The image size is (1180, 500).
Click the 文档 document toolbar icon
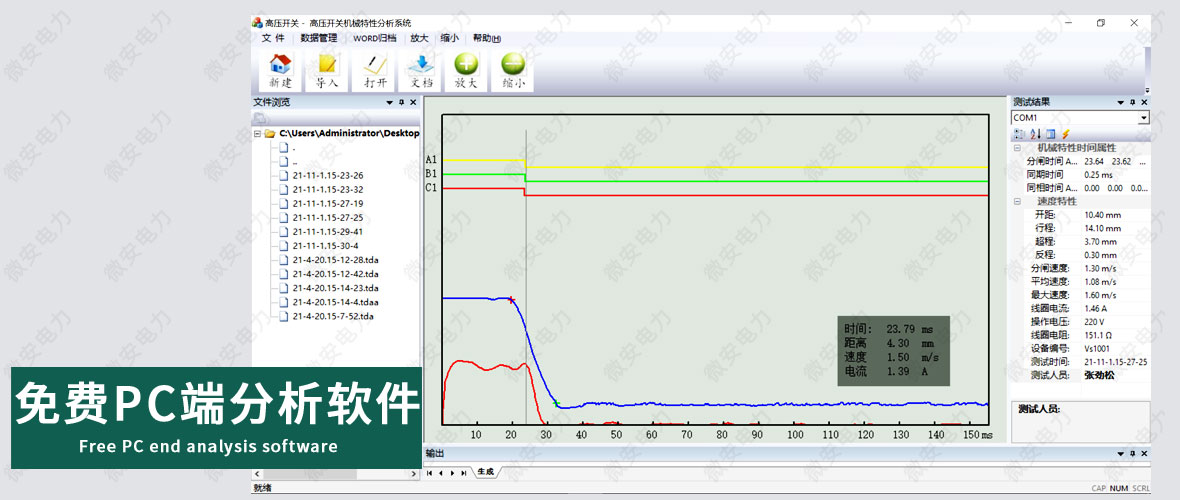421,70
